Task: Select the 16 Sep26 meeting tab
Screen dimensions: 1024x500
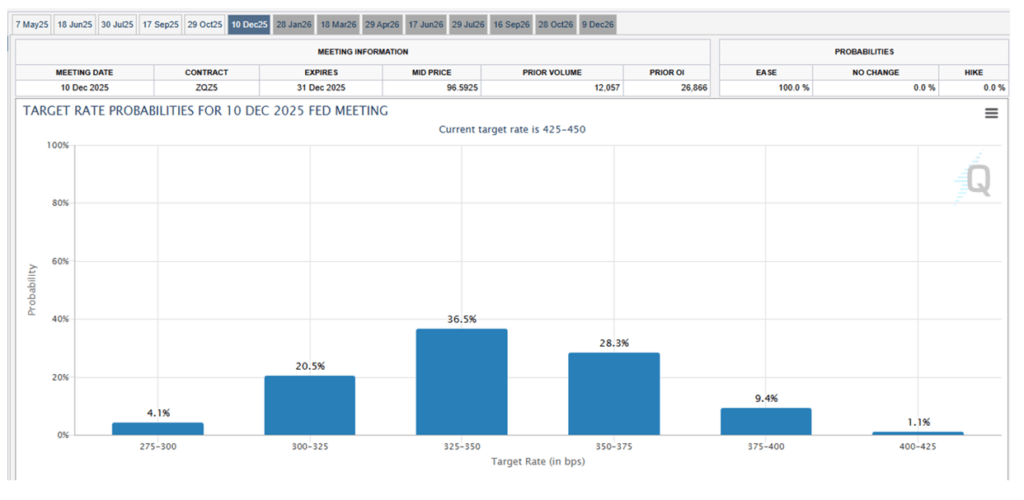Action: [511, 25]
